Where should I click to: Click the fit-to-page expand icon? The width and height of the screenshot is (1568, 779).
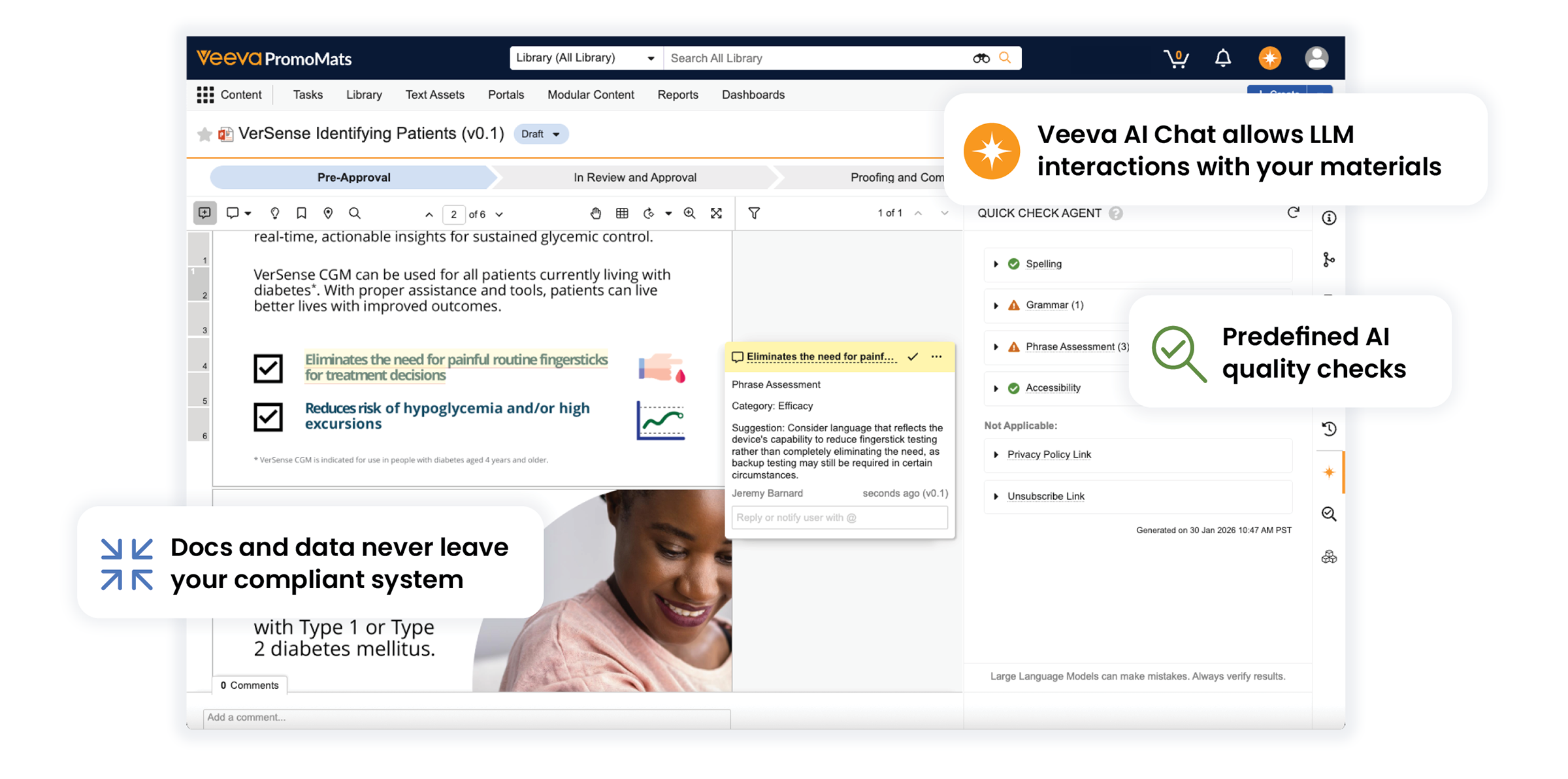pyautogui.click(x=717, y=214)
